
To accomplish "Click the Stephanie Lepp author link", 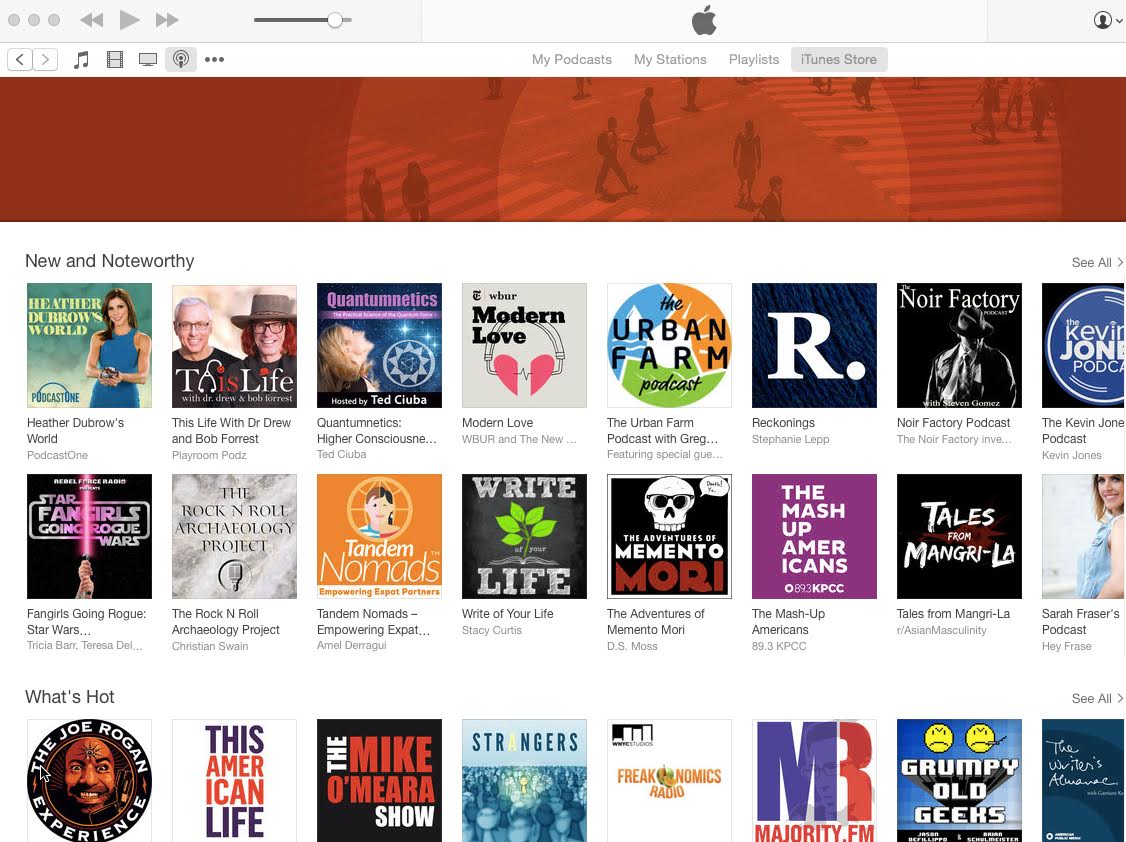I will (x=791, y=439).
